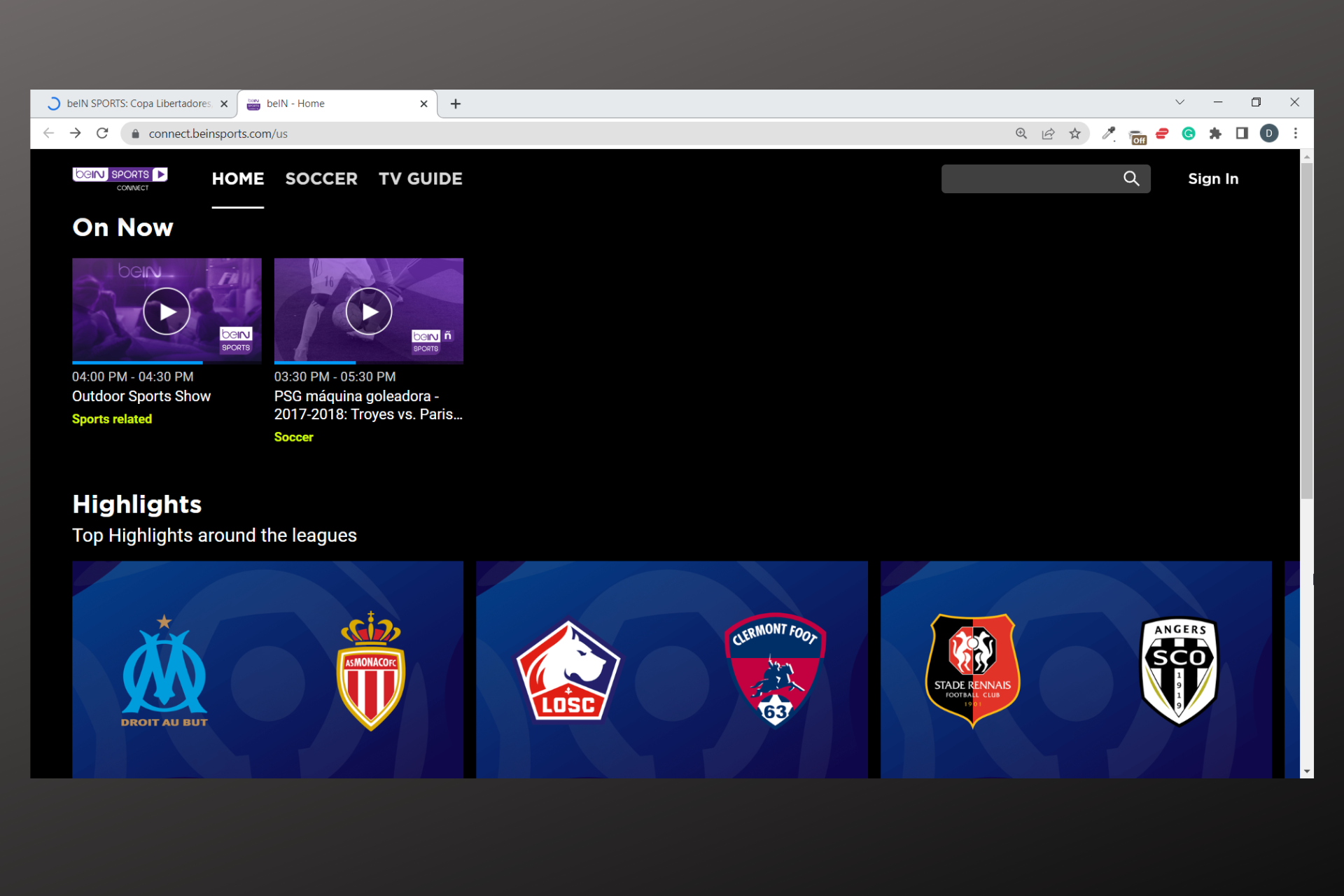Image resolution: width=1344 pixels, height=896 pixels.
Task: Click the beIN SPORTS Connect logo
Action: (120, 178)
